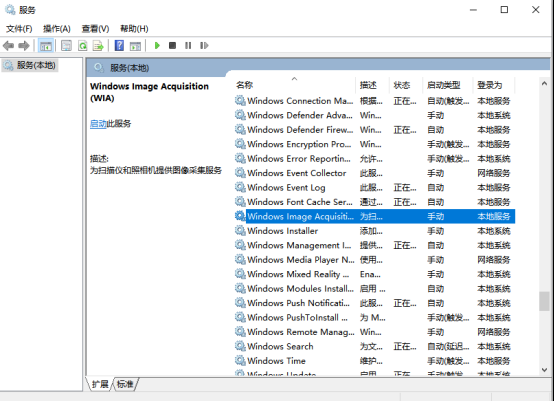Open the 查看(V) menu
Image resolution: width=554 pixels, height=401 pixels.
[x=95, y=29]
